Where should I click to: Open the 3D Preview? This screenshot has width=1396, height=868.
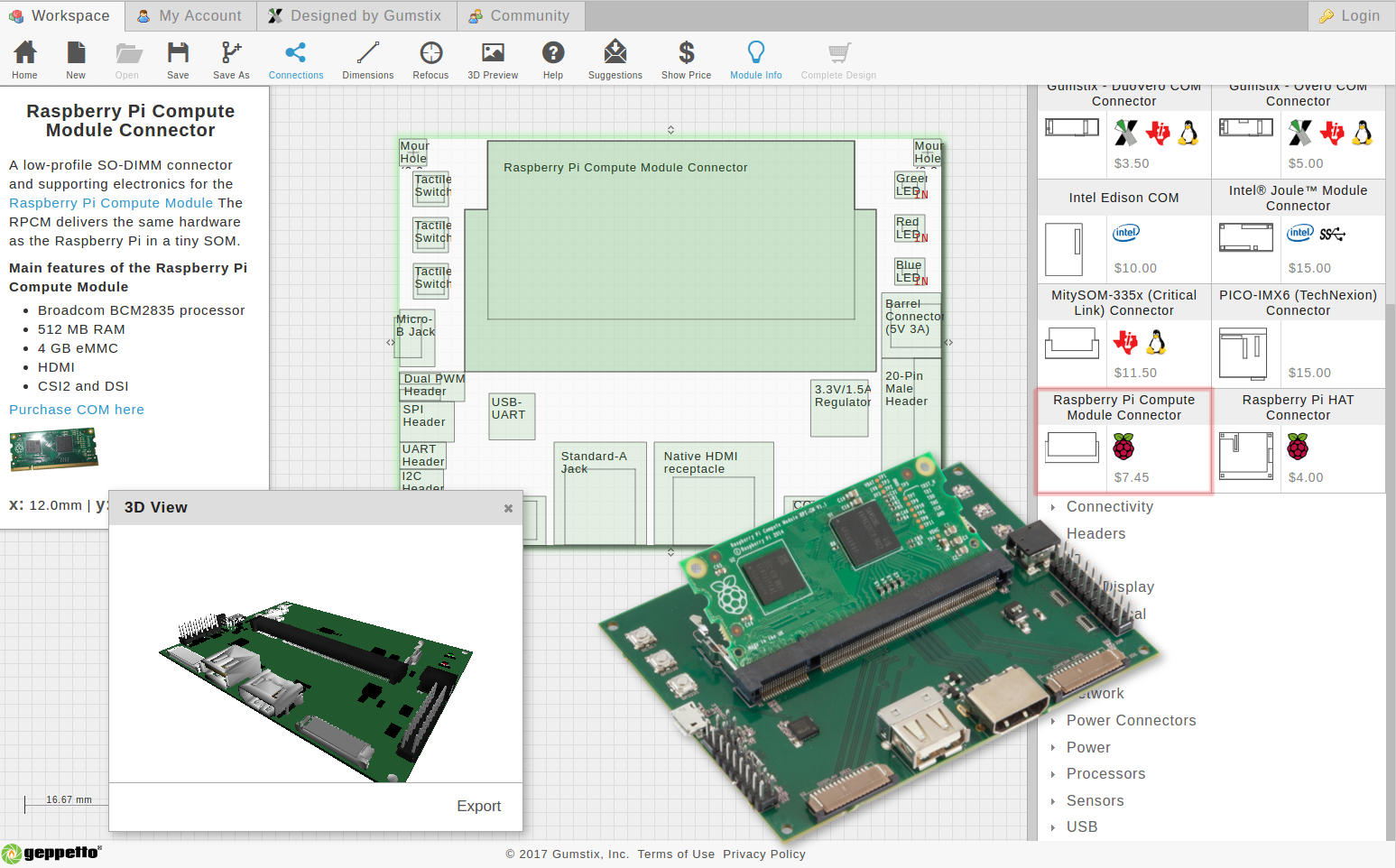493,60
